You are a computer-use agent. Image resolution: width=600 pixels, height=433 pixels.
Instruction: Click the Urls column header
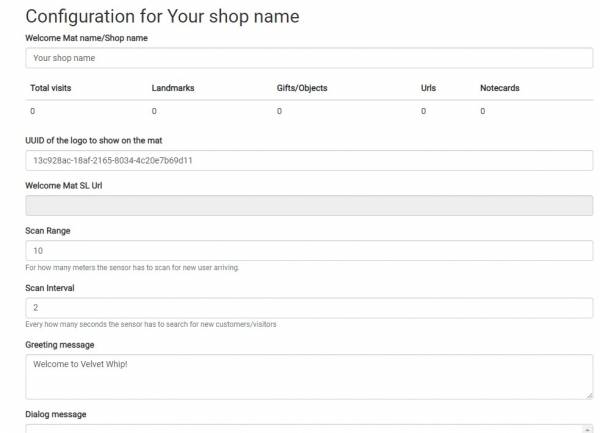tap(429, 88)
